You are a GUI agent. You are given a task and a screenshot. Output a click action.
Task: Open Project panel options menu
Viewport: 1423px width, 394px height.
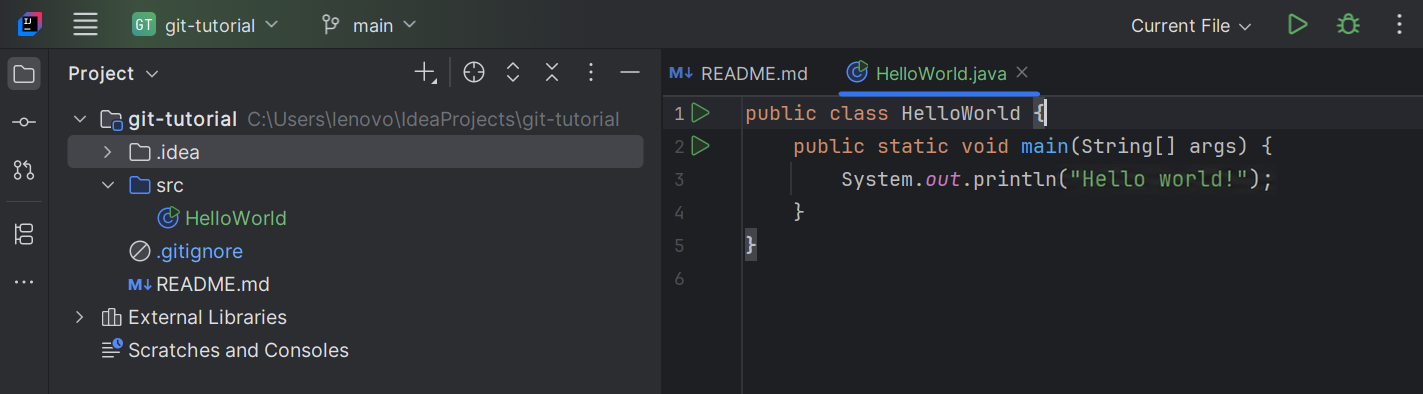[x=591, y=72]
